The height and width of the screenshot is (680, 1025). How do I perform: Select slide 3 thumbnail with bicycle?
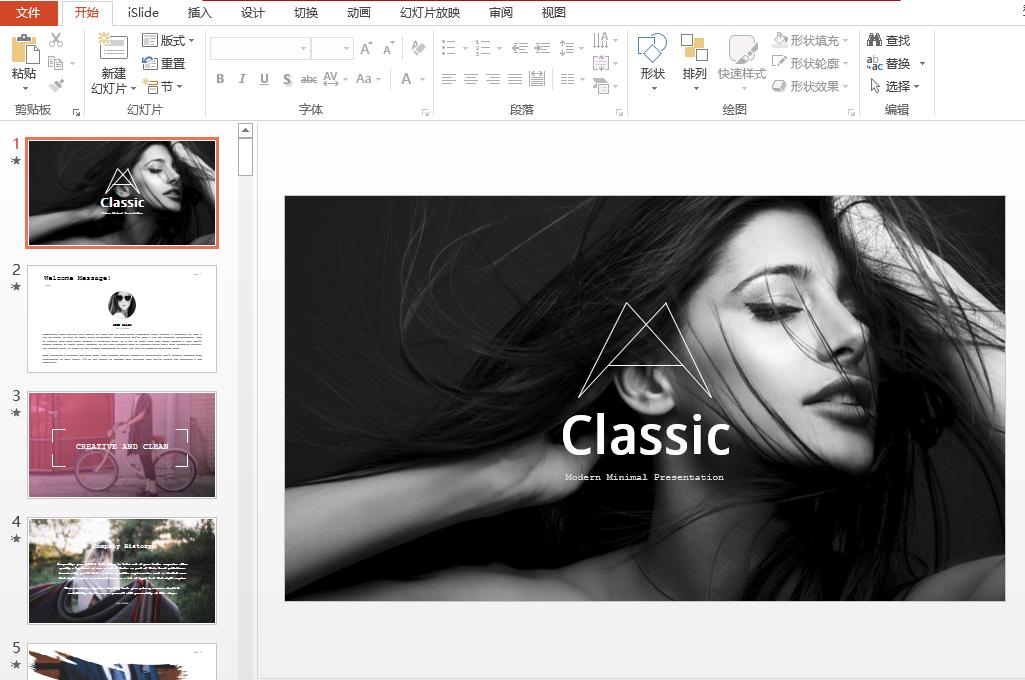[122, 444]
